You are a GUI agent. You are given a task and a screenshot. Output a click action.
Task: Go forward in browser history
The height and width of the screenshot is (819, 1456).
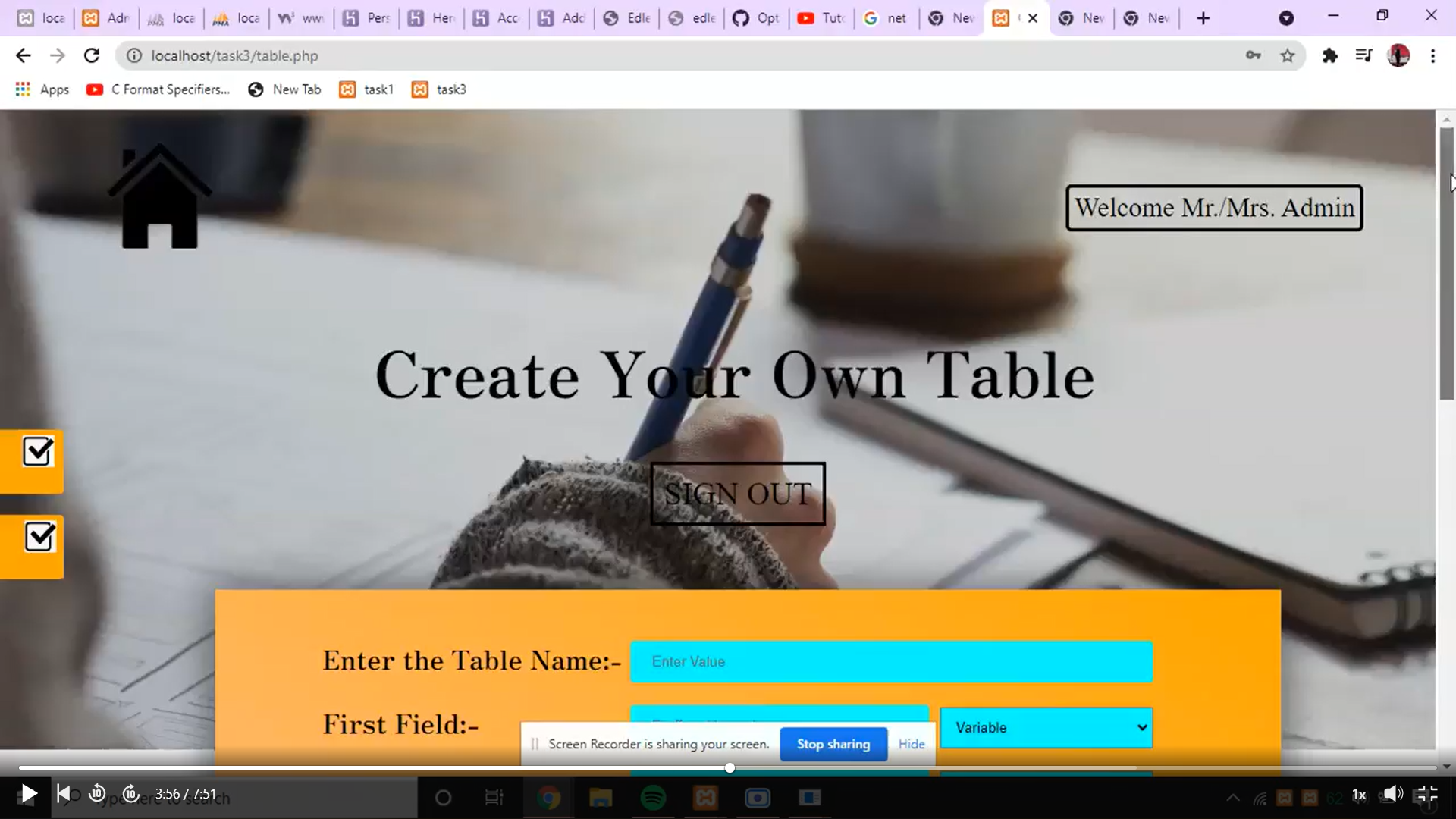pos(58,55)
